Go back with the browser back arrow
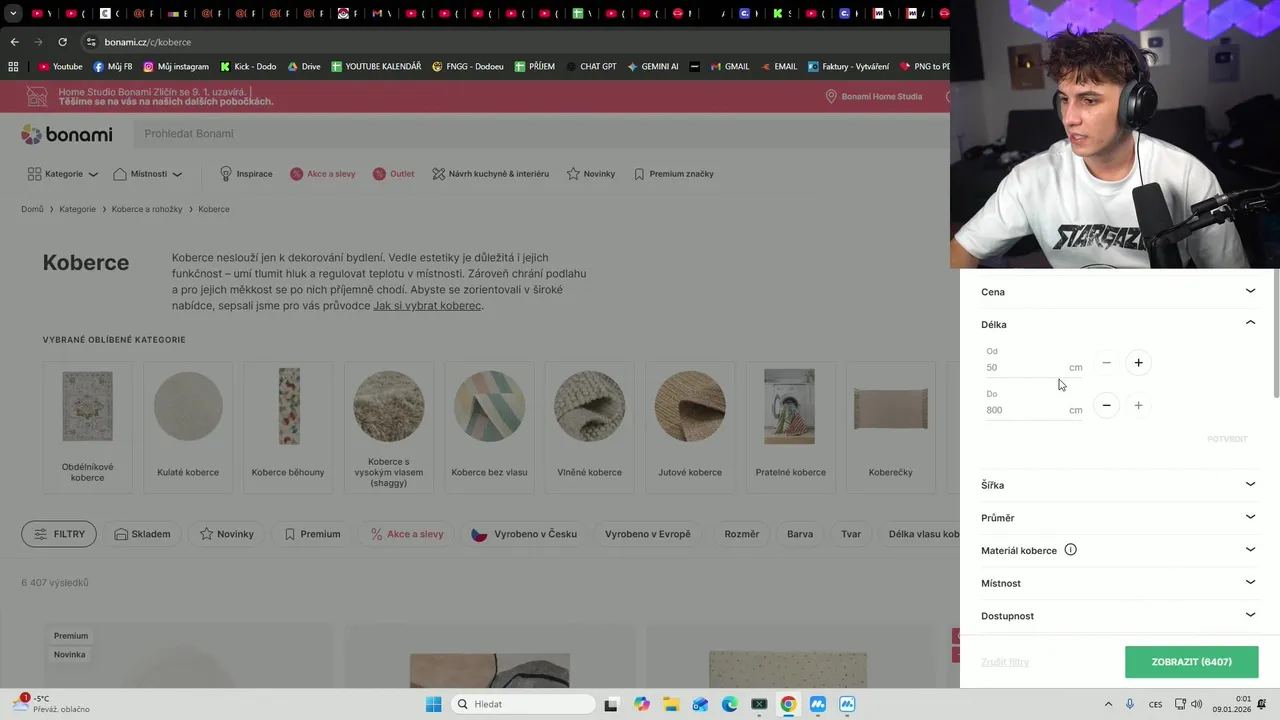This screenshot has height=720, width=1280. [14, 42]
